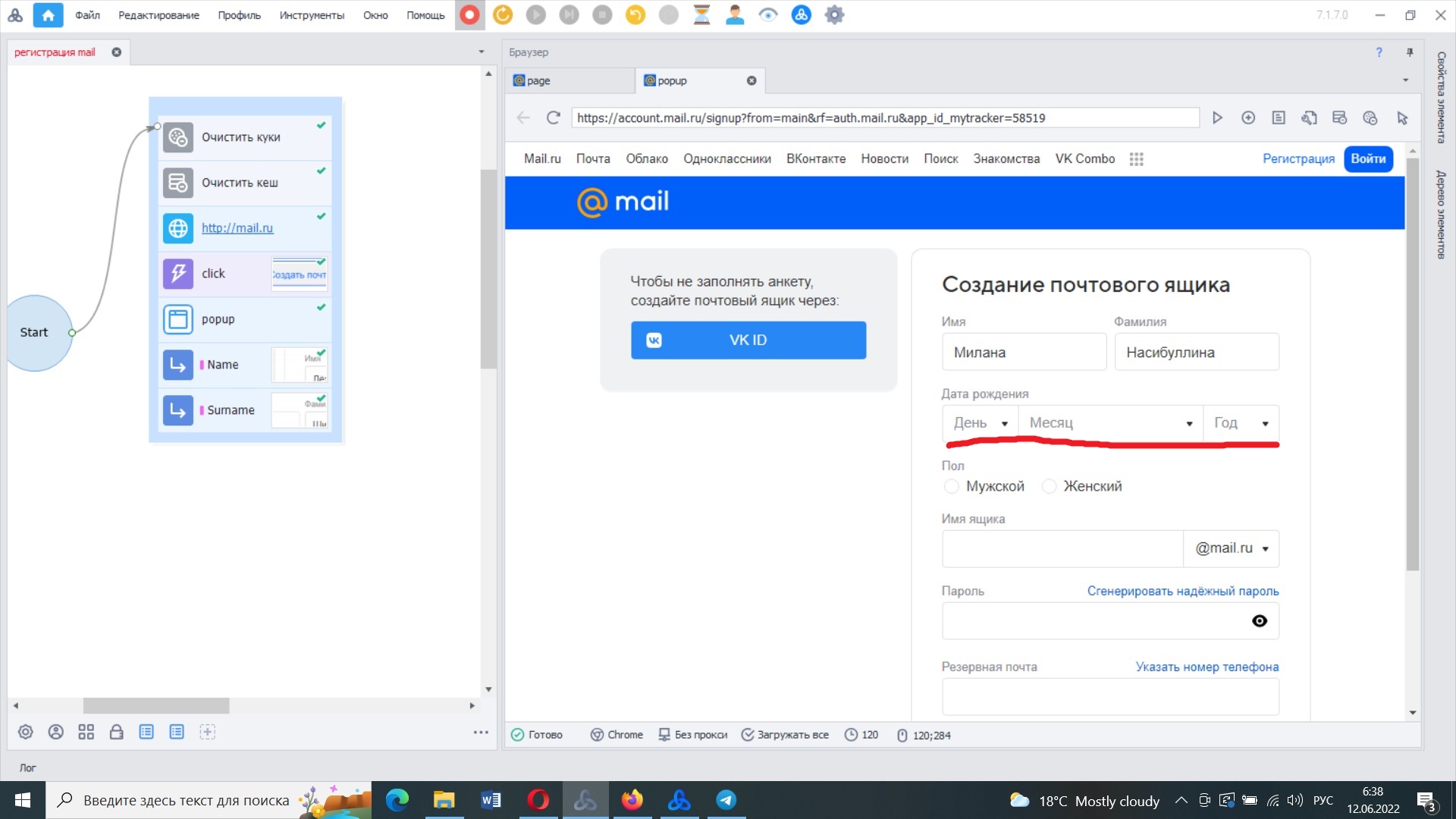Show hidden system tray icons chevron
This screenshot has height=819, width=1456.
click(x=1181, y=800)
